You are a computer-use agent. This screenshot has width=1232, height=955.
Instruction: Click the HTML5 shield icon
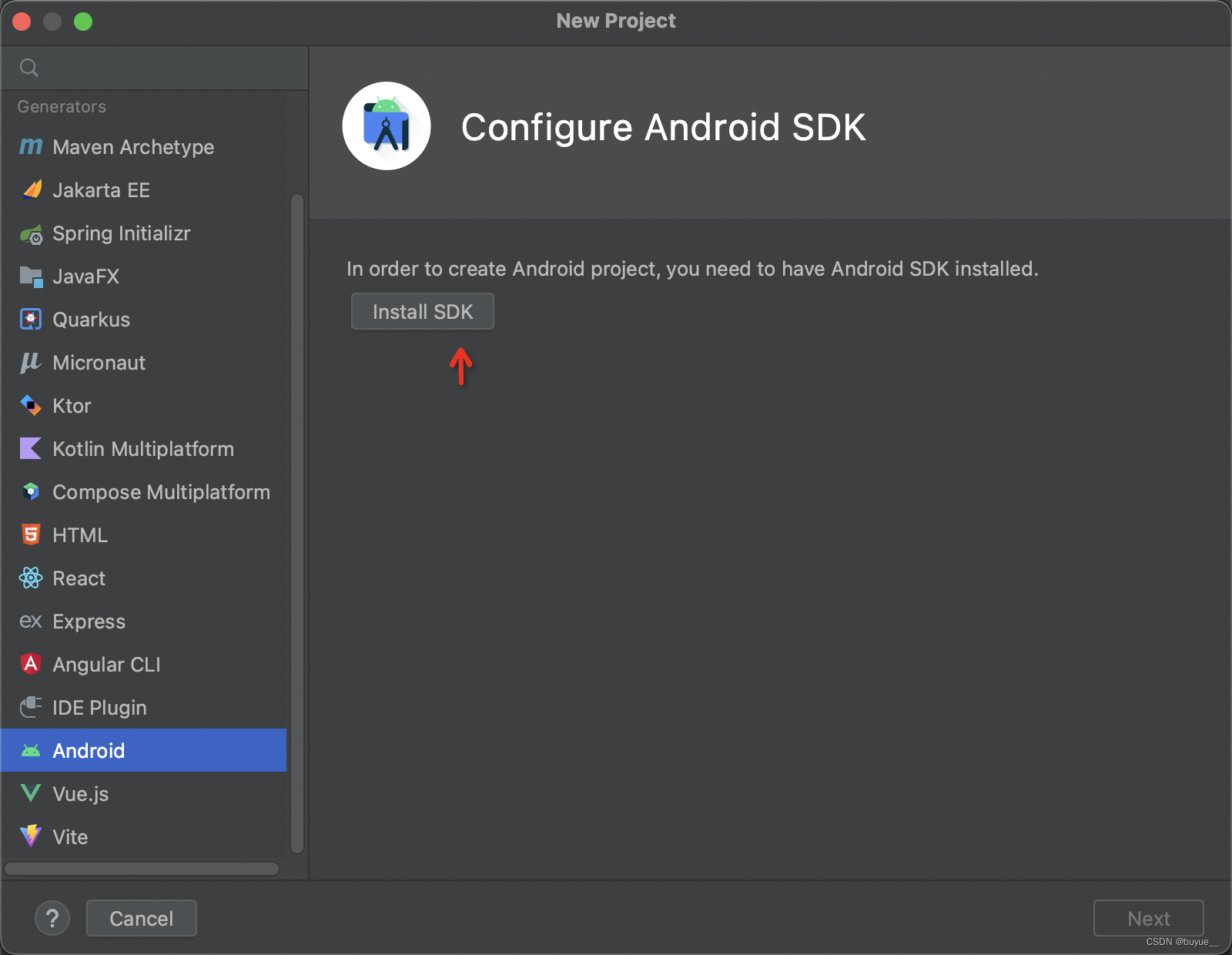click(31, 534)
